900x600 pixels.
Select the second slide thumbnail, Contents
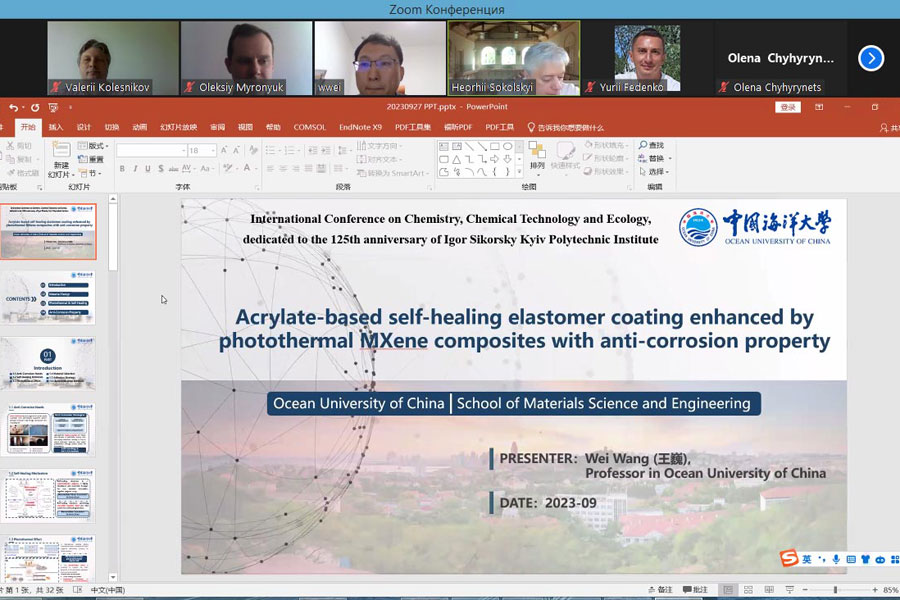point(48,297)
